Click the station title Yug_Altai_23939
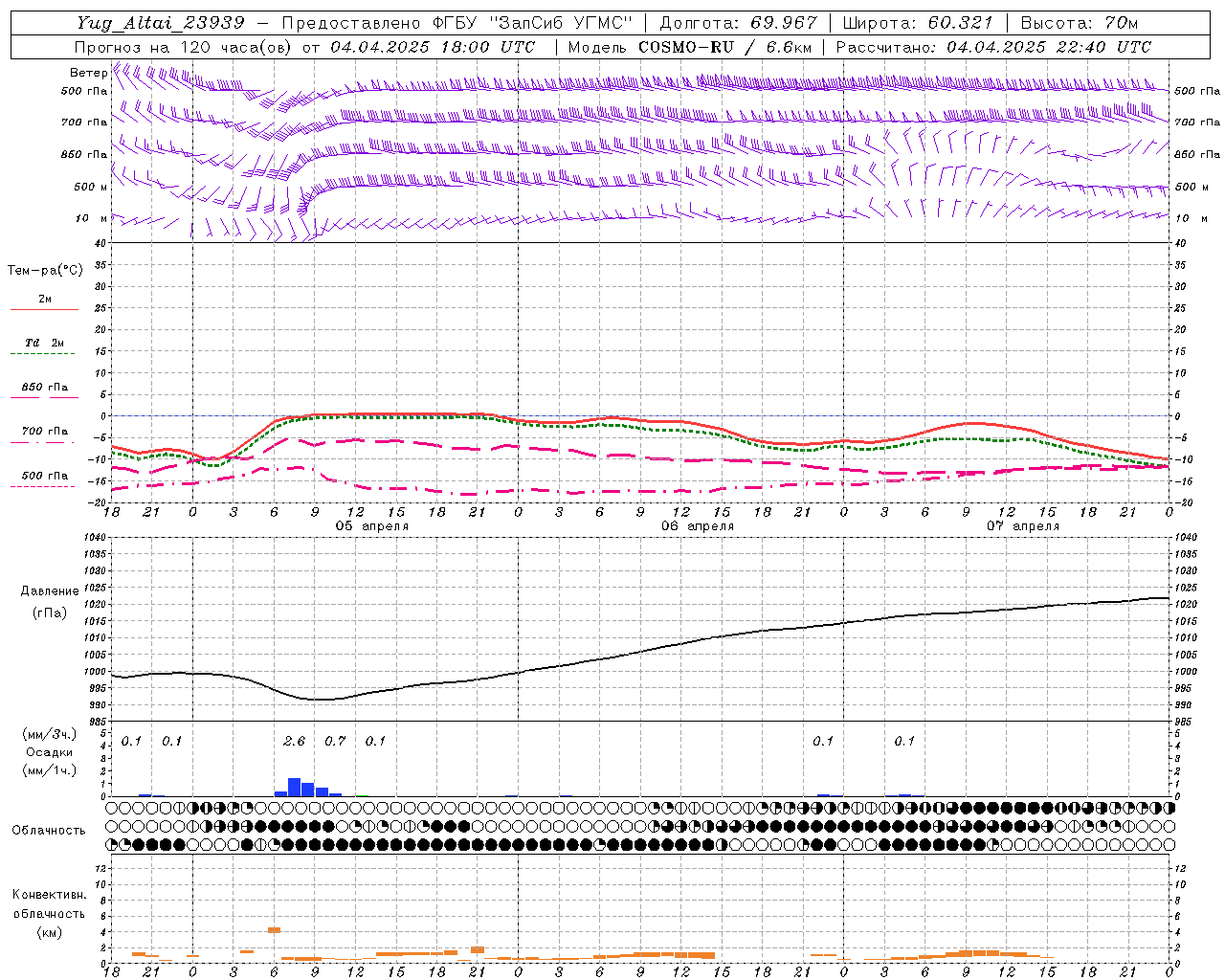1225x980 pixels. [160, 22]
